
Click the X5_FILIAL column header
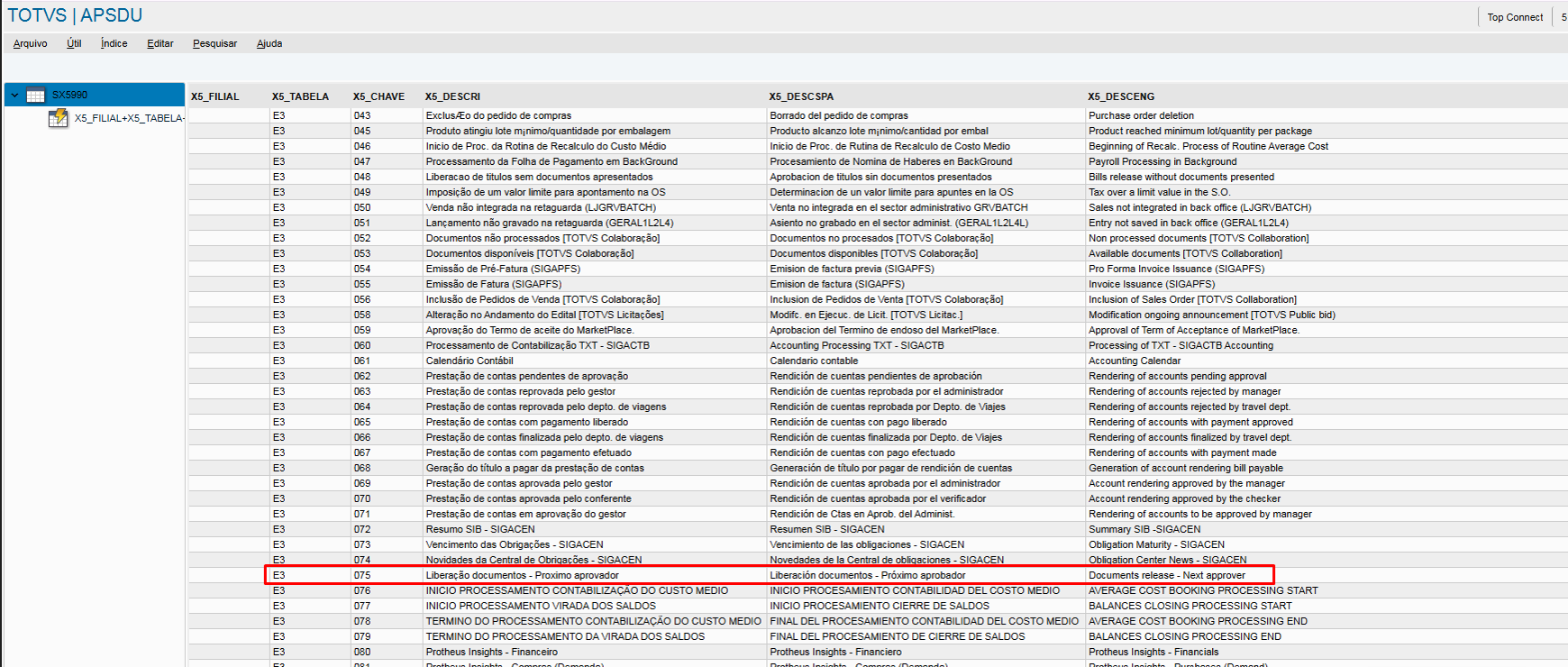click(214, 96)
